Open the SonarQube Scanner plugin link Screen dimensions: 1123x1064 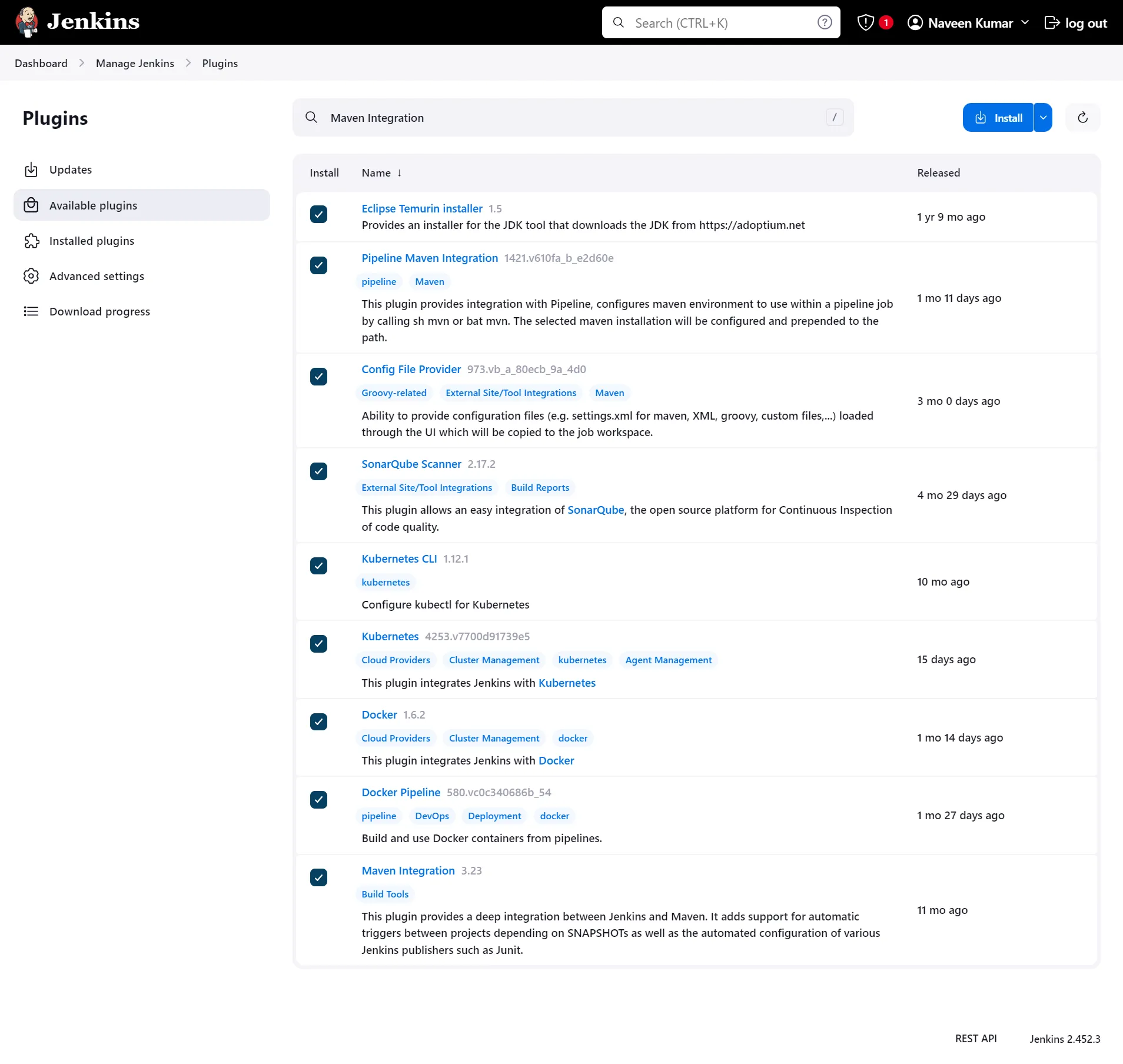coord(411,464)
